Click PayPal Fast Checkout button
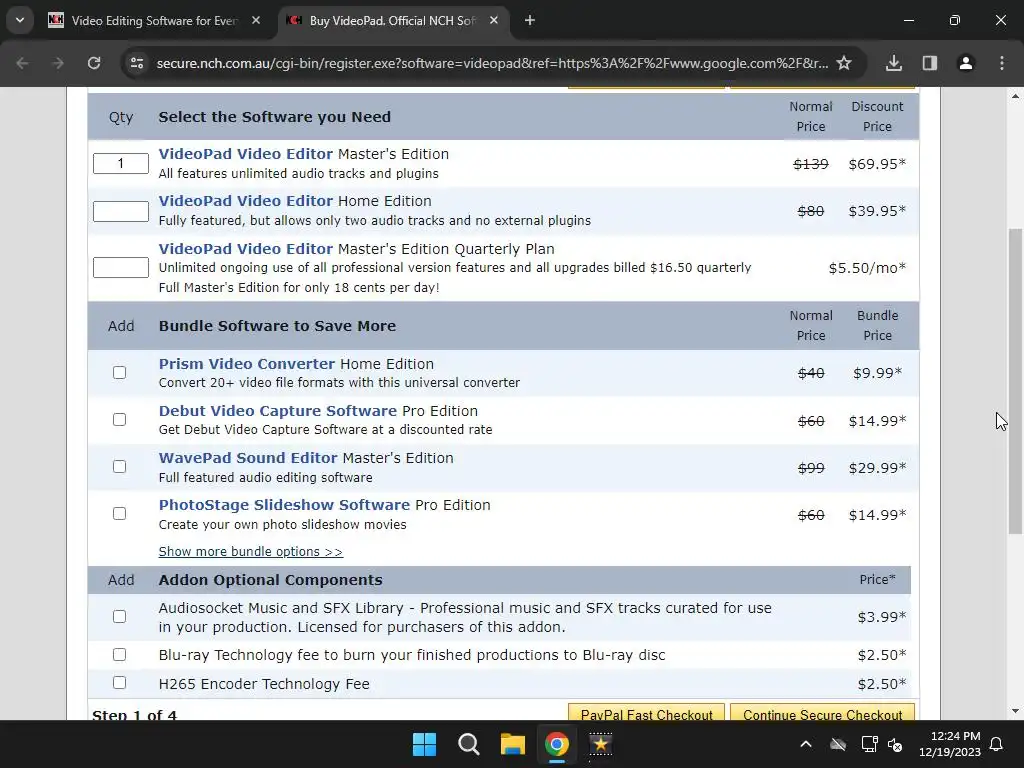The width and height of the screenshot is (1024, 768). tap(647, 714)
